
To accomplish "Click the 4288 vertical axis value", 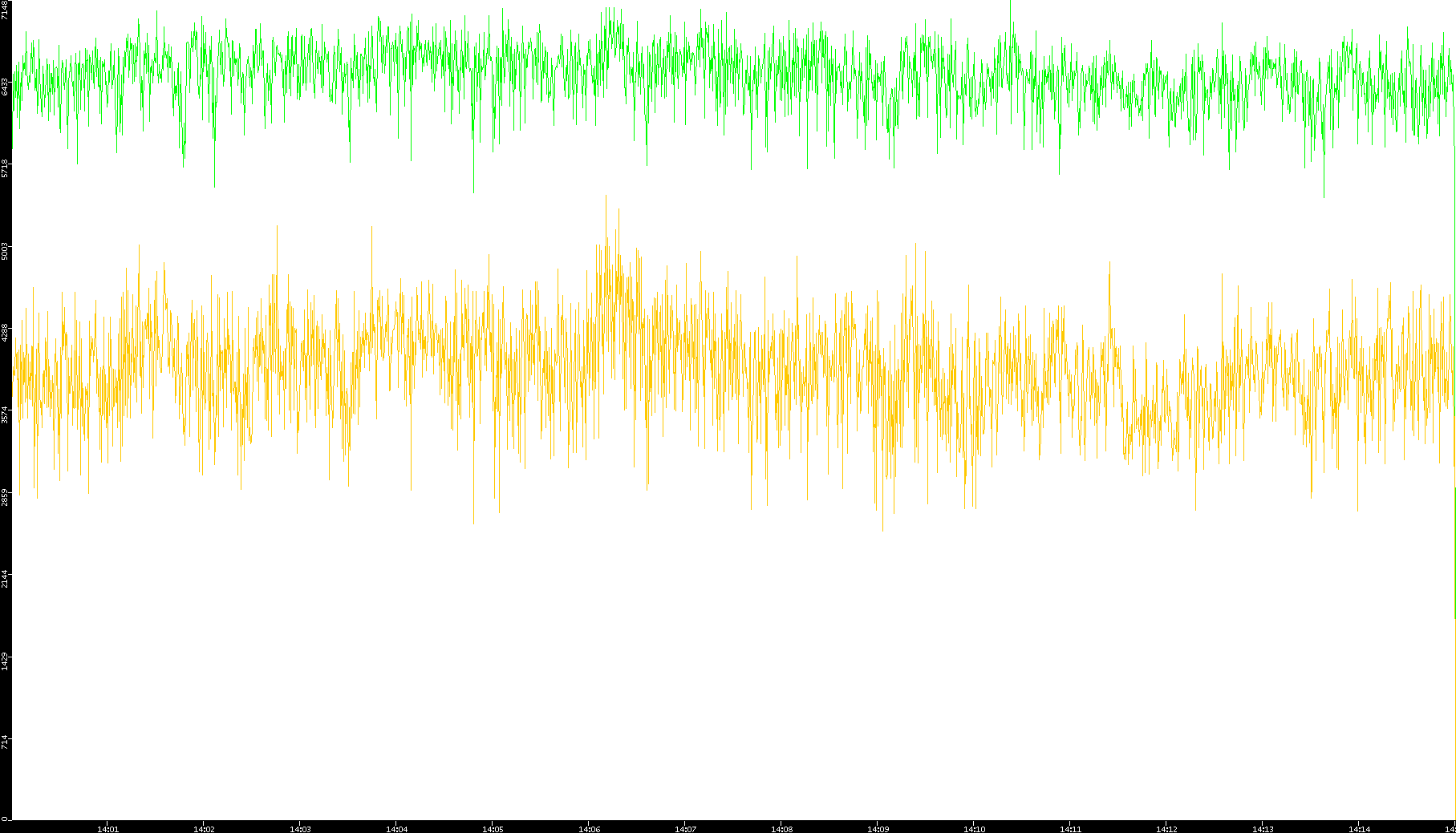I will (x=6, y=333).
